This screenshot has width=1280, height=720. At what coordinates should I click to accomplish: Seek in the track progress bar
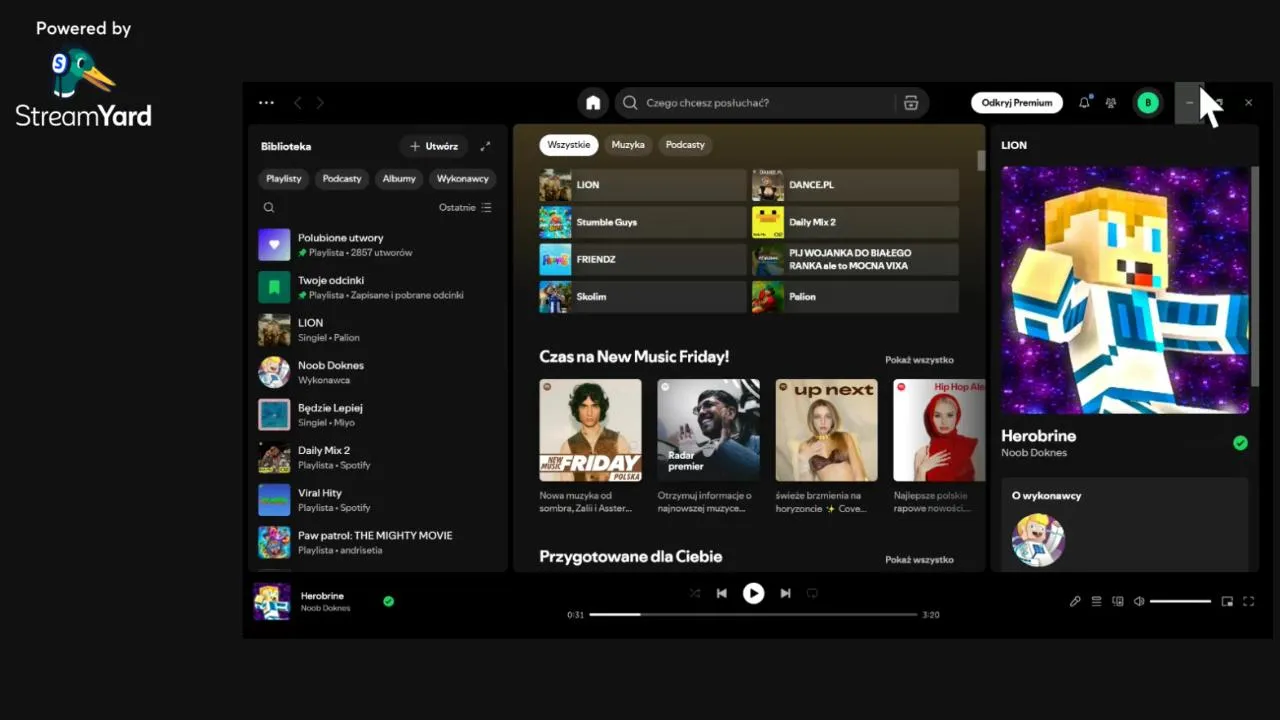(753, 615)
